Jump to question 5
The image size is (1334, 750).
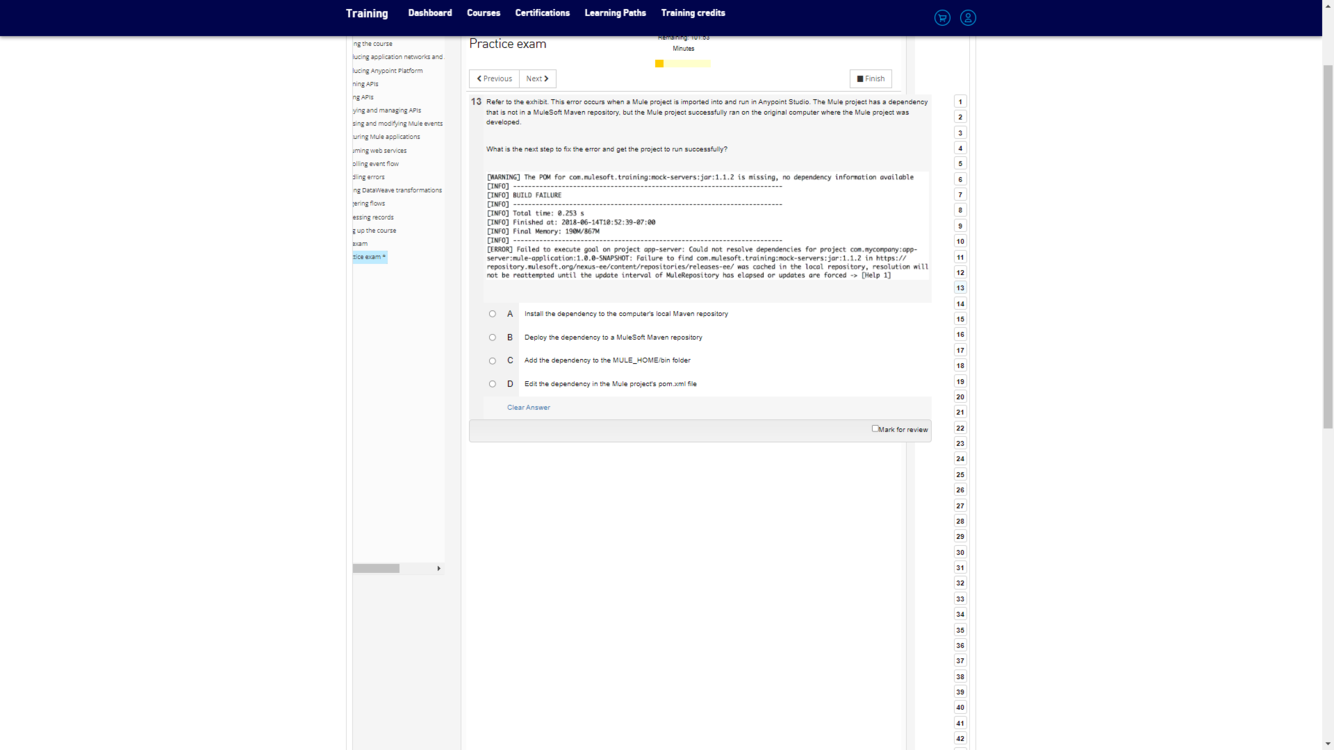(x=960, y=164)
